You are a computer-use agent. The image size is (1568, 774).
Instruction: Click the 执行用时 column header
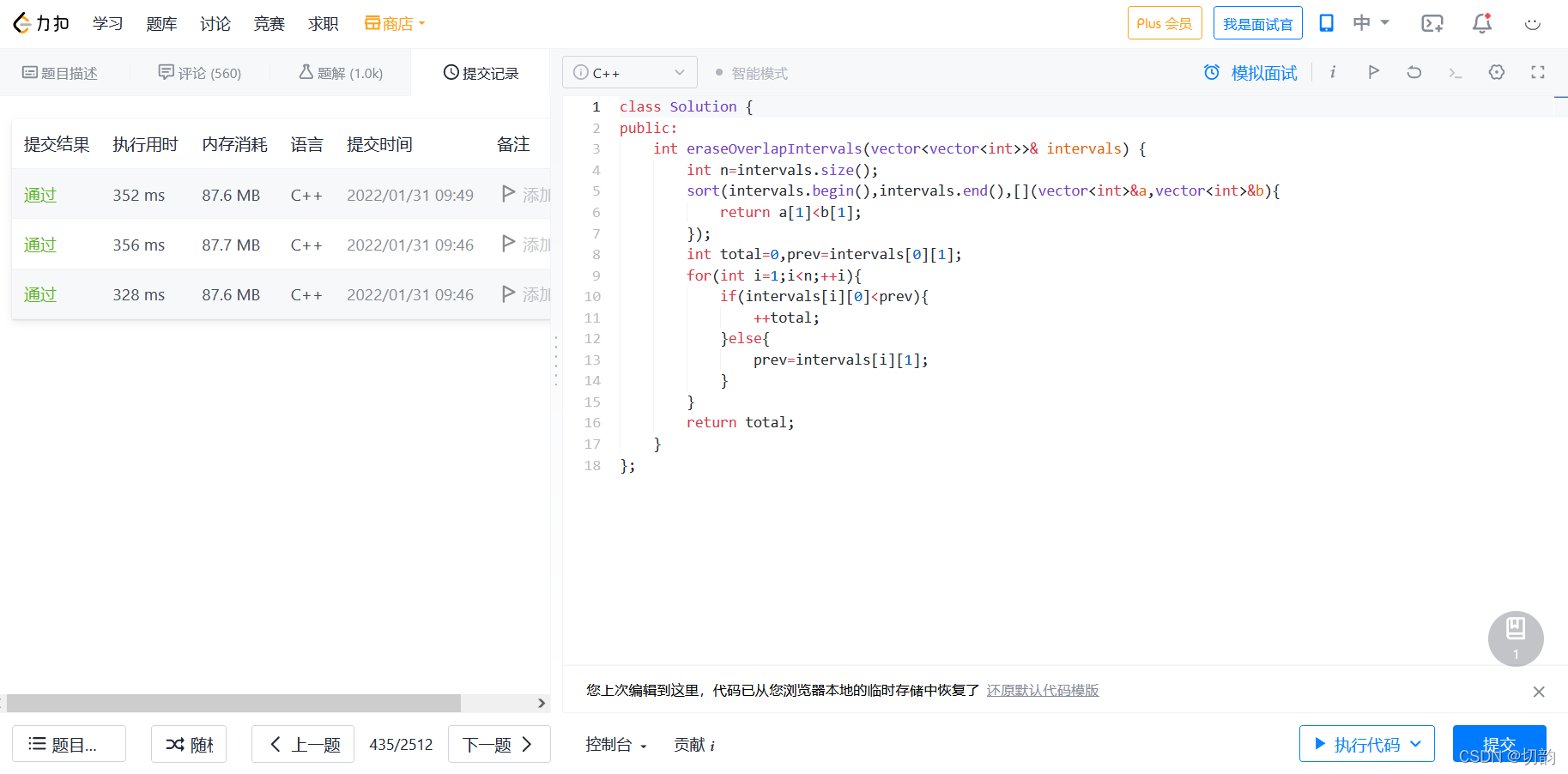tap(145, 144)
